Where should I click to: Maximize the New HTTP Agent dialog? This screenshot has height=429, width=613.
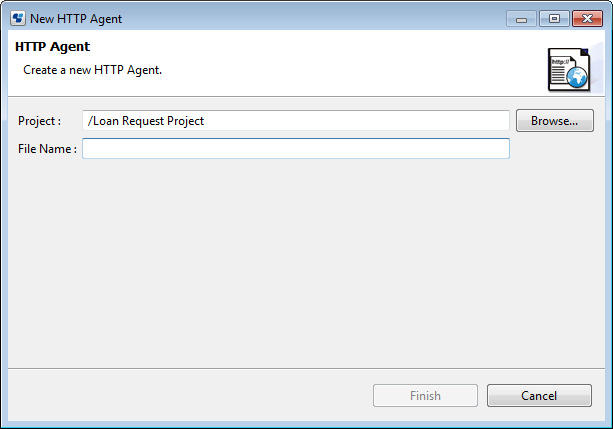[553, 19]
